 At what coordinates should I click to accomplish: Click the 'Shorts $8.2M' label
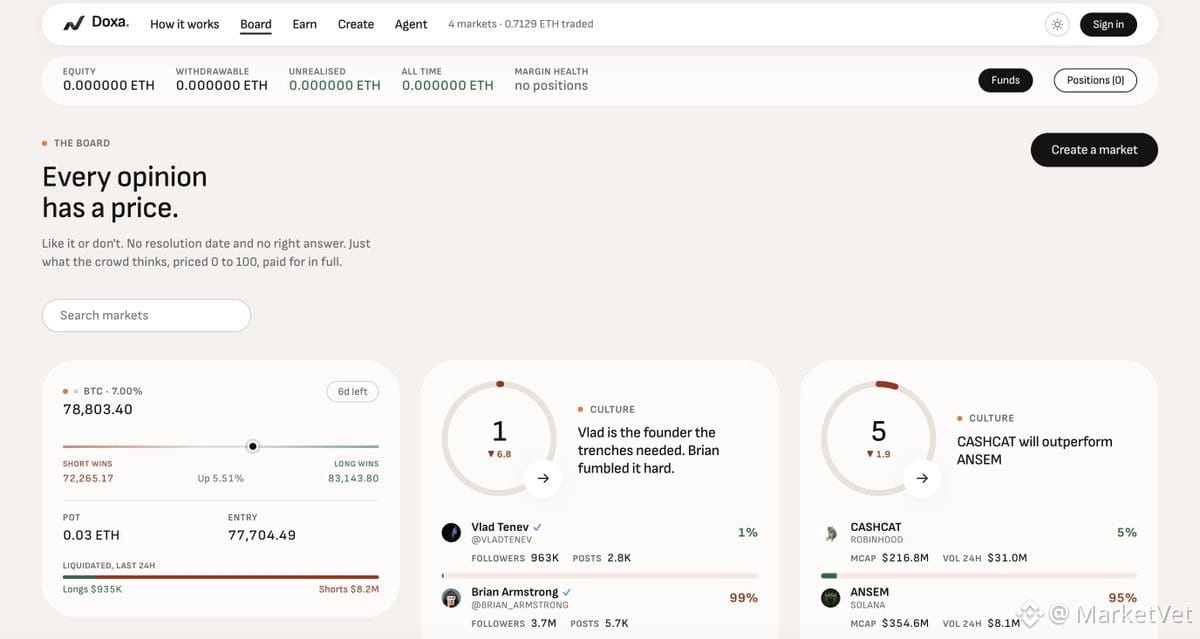click(x=349, y=589)
